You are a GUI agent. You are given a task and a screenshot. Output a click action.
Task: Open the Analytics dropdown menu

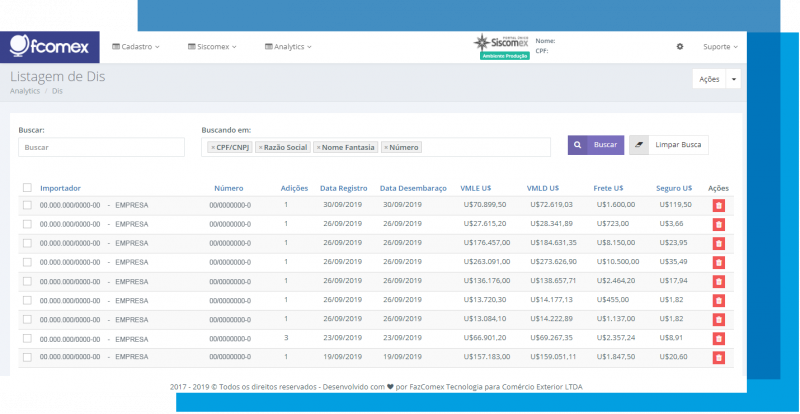click(288, 46)
